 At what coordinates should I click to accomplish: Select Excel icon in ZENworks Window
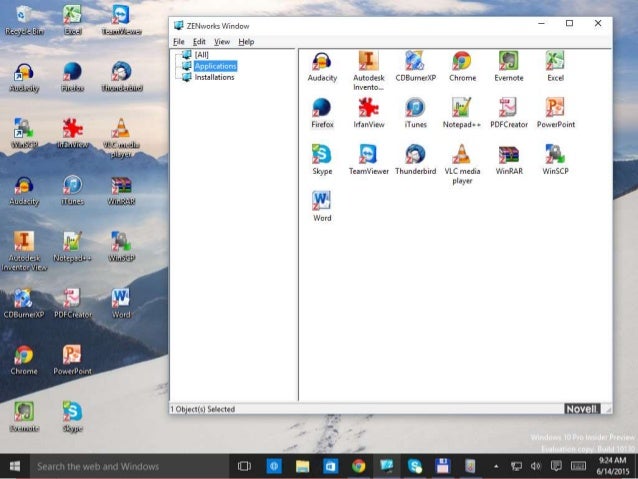pyautogui.click(x=555, y=67)
